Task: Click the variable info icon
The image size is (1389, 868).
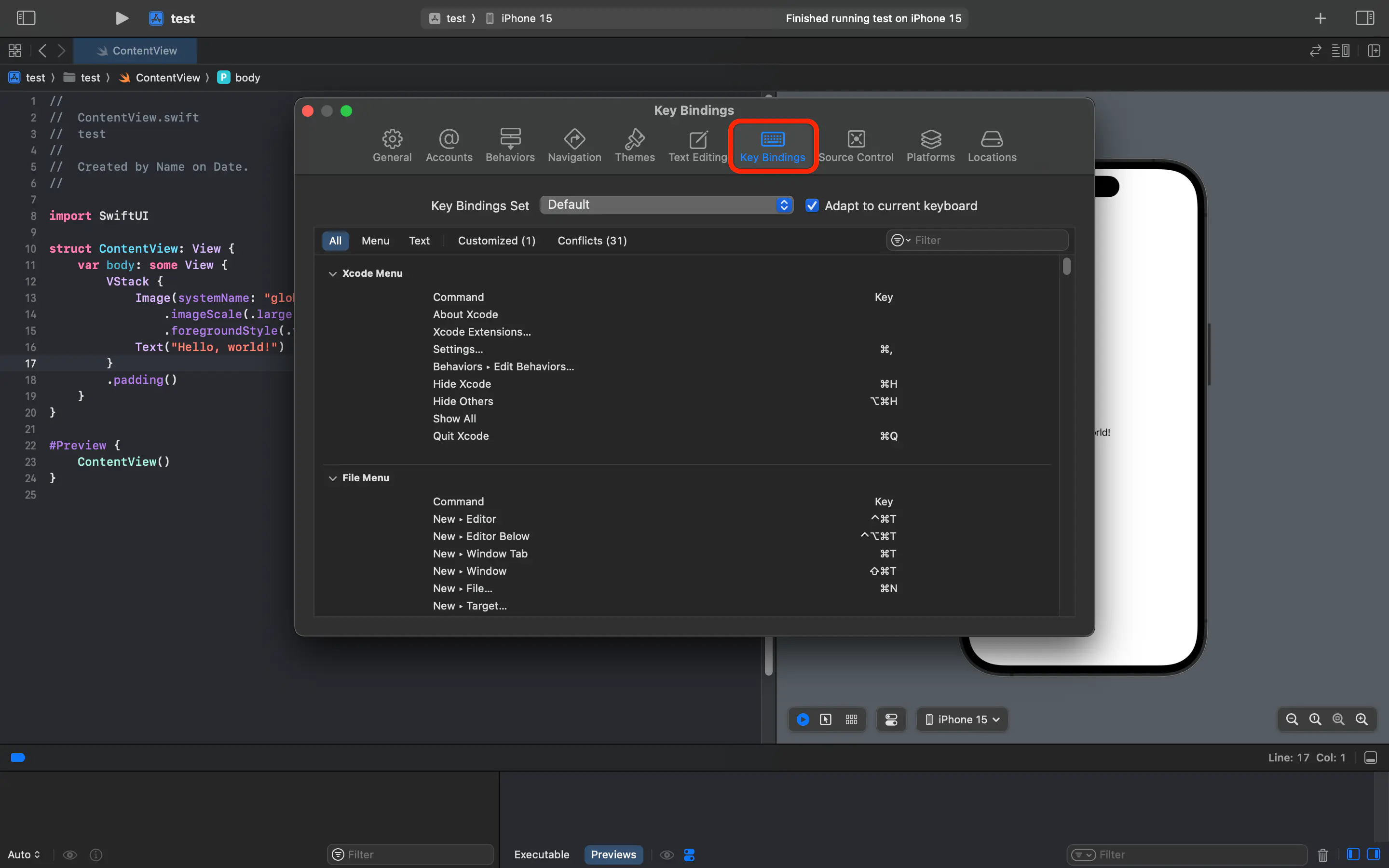Action: (96, 855)
